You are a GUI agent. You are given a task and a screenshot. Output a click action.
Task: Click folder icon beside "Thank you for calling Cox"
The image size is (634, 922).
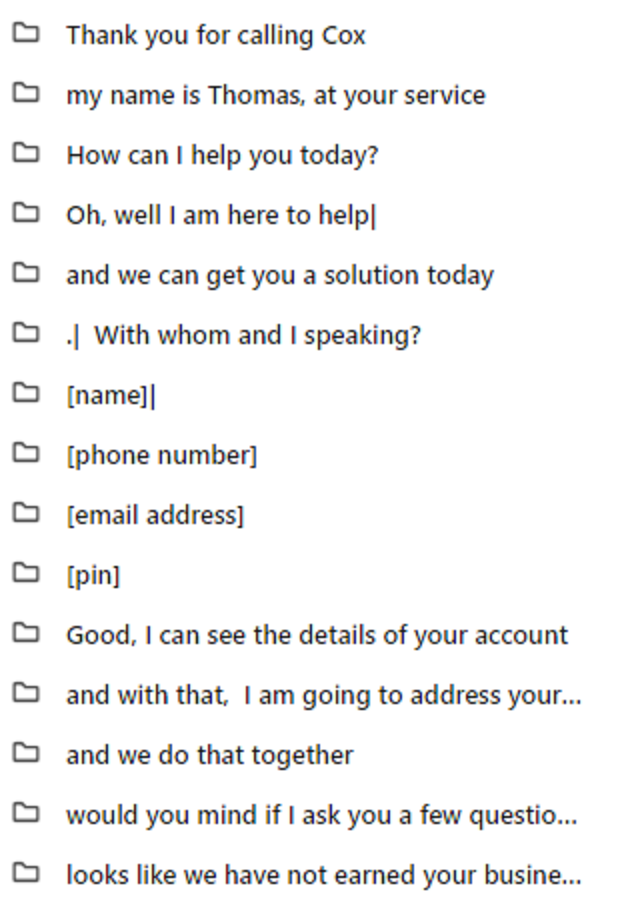pos(26,33)
